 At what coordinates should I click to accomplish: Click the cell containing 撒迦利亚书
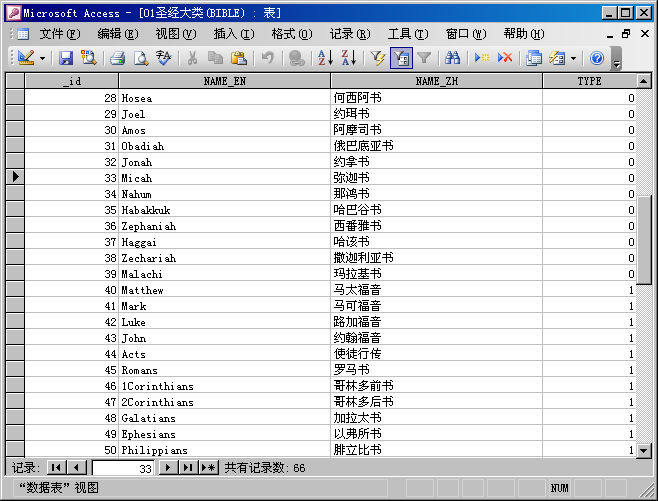click(x=436, y=258)
